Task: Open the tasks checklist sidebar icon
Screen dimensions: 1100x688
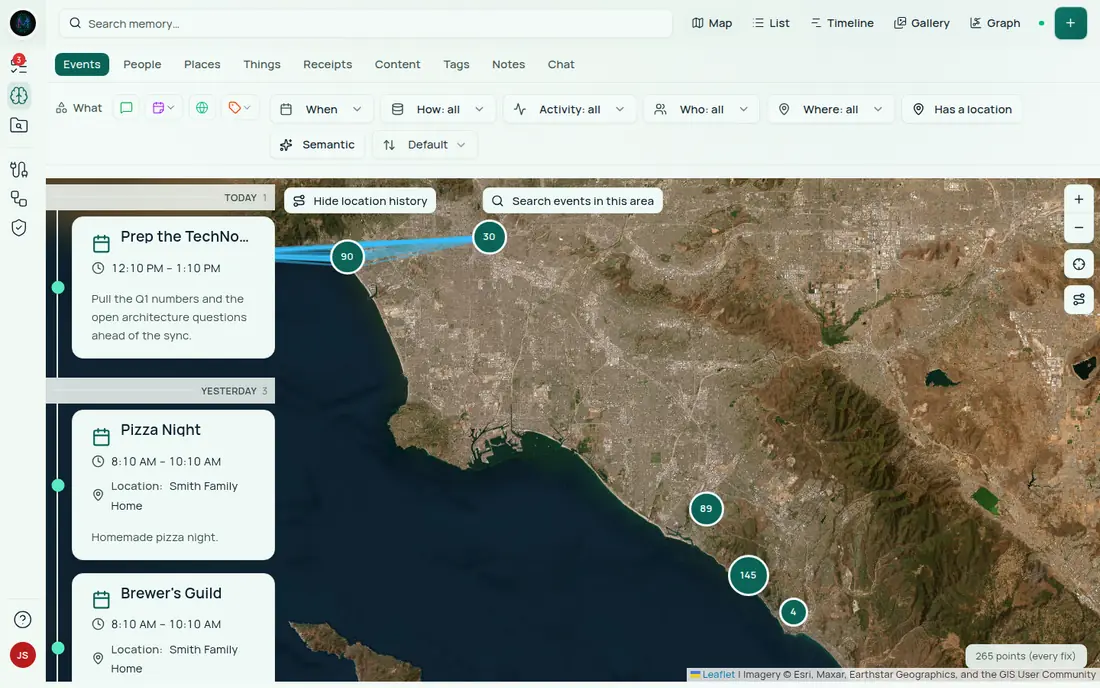Action: (19, 65)
